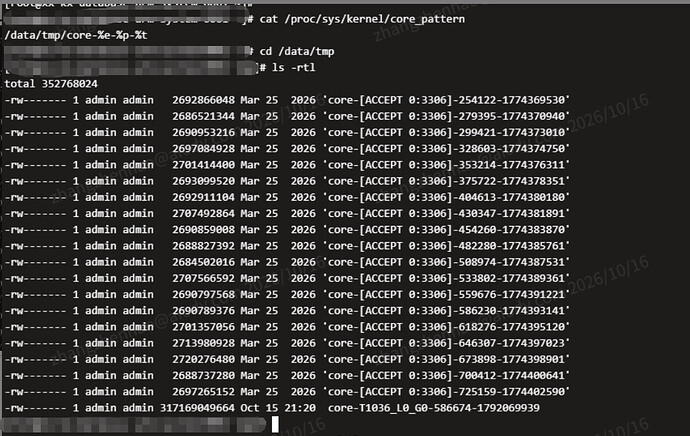The height and width of the screenshot is (436, 690).
Task: Click file name ending in 725159-1774402590
Action: pos(447,392)
